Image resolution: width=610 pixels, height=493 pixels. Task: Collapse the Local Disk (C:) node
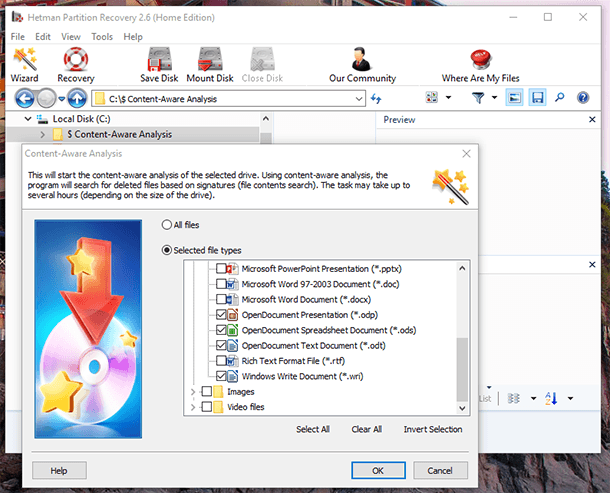(x=28, y=119)
